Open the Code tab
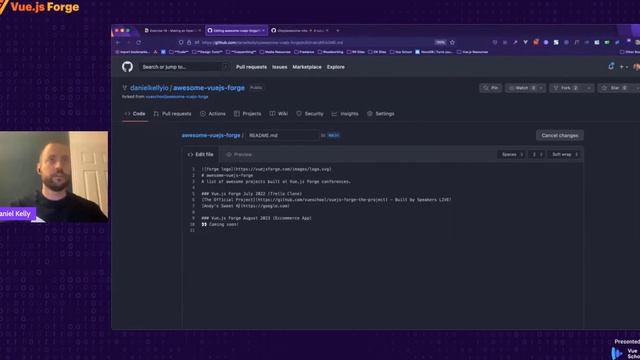 [135, 114]
